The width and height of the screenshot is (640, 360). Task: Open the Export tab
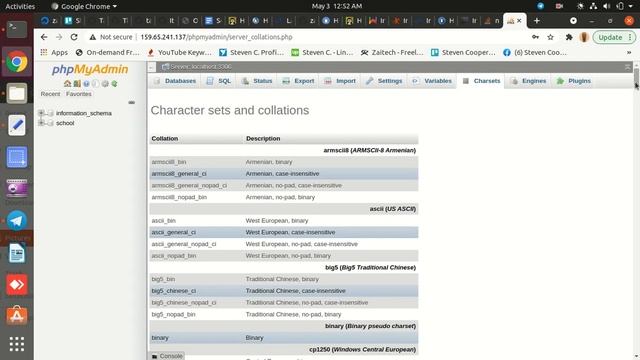299,81
